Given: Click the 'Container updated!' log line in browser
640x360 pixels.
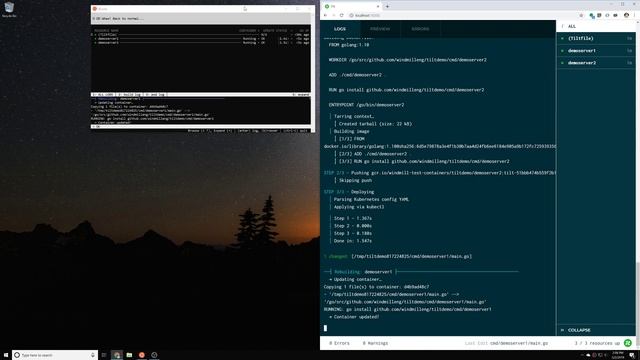Looking at the screenshot, I should [354, 317].
